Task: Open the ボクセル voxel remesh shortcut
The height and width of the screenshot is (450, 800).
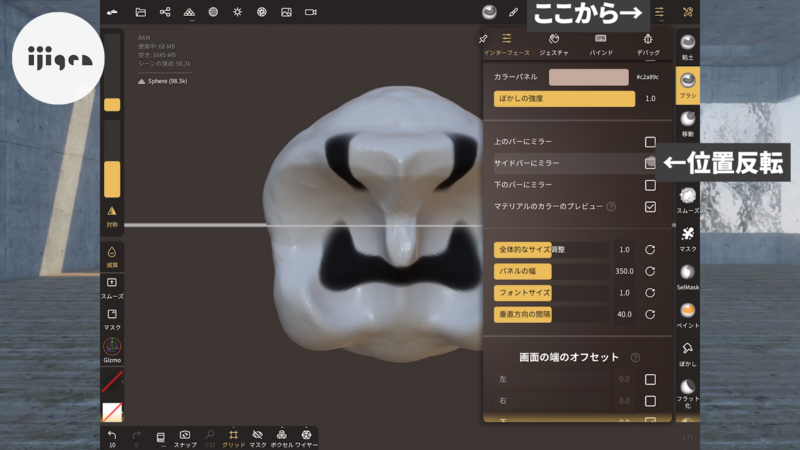Action: coord(282,438)
